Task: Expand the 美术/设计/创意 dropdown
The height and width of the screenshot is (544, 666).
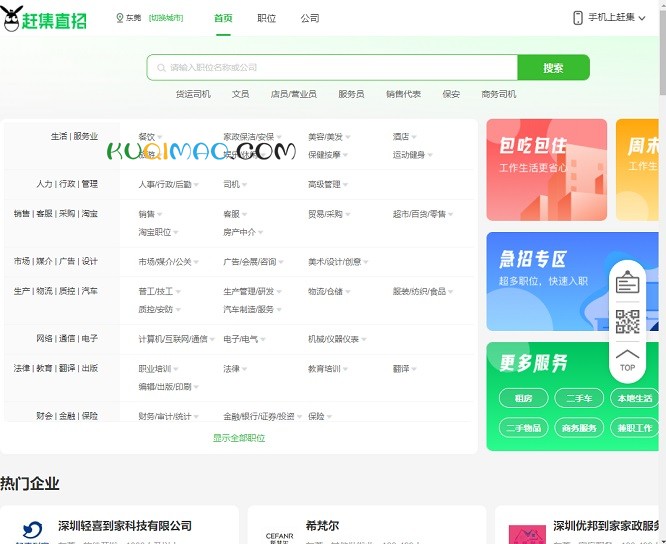Action: tap(338, 262)
